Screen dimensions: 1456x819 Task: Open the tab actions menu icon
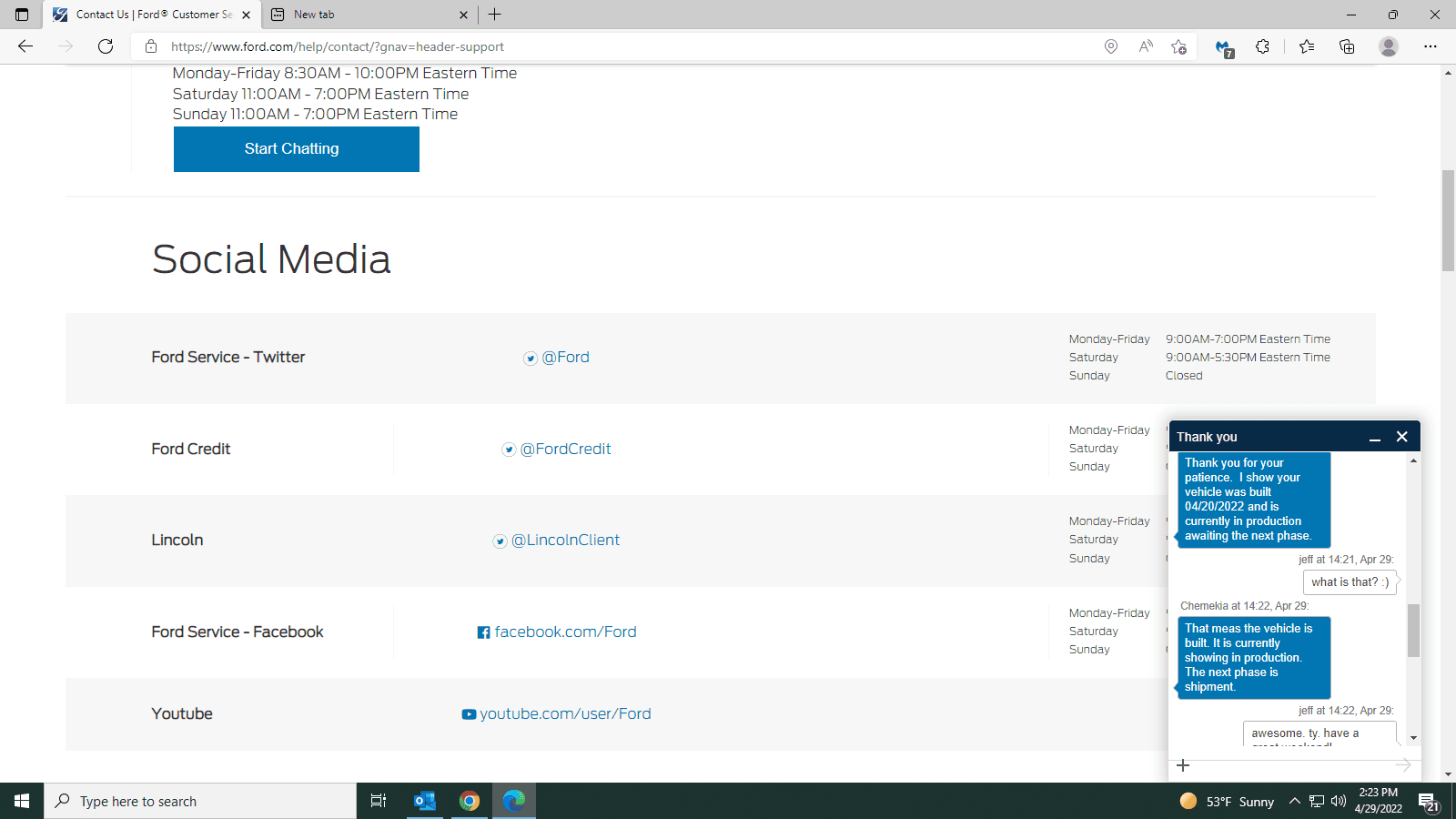[22, 15]
